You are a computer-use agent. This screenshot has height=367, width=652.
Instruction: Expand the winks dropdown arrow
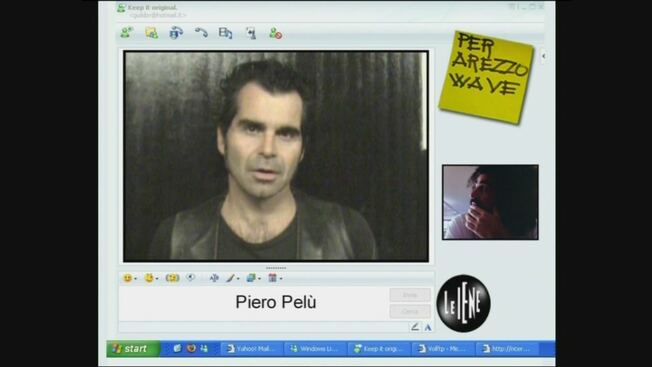click(x=157, y=279)
